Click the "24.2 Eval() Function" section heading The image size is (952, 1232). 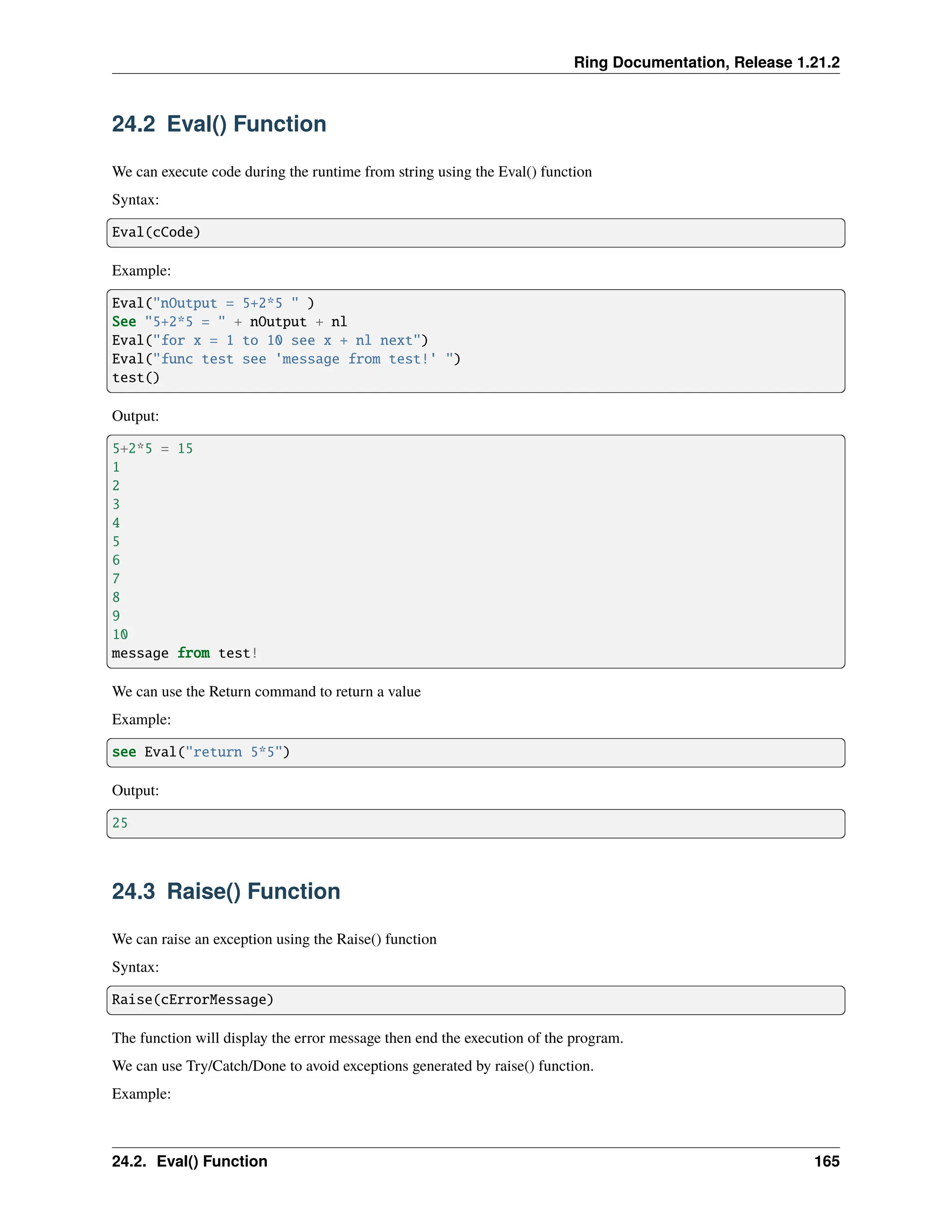[219, 124]
